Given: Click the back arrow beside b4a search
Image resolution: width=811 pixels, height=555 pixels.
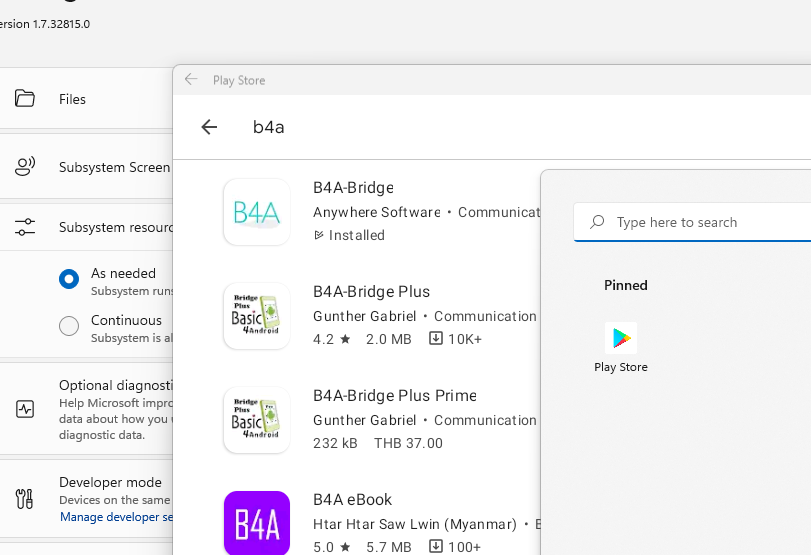Looking at the screenshot, I should point(209,127).
